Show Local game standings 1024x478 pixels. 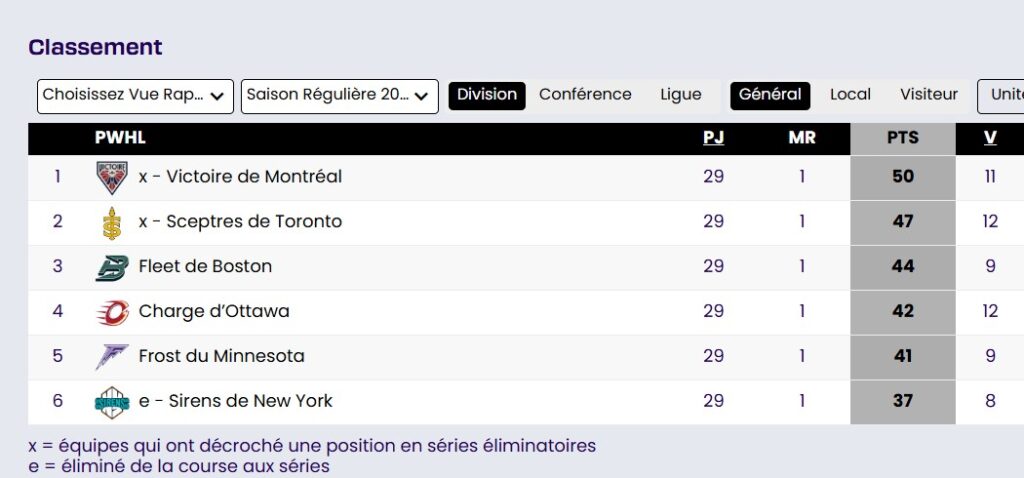(x=850, y=95)
